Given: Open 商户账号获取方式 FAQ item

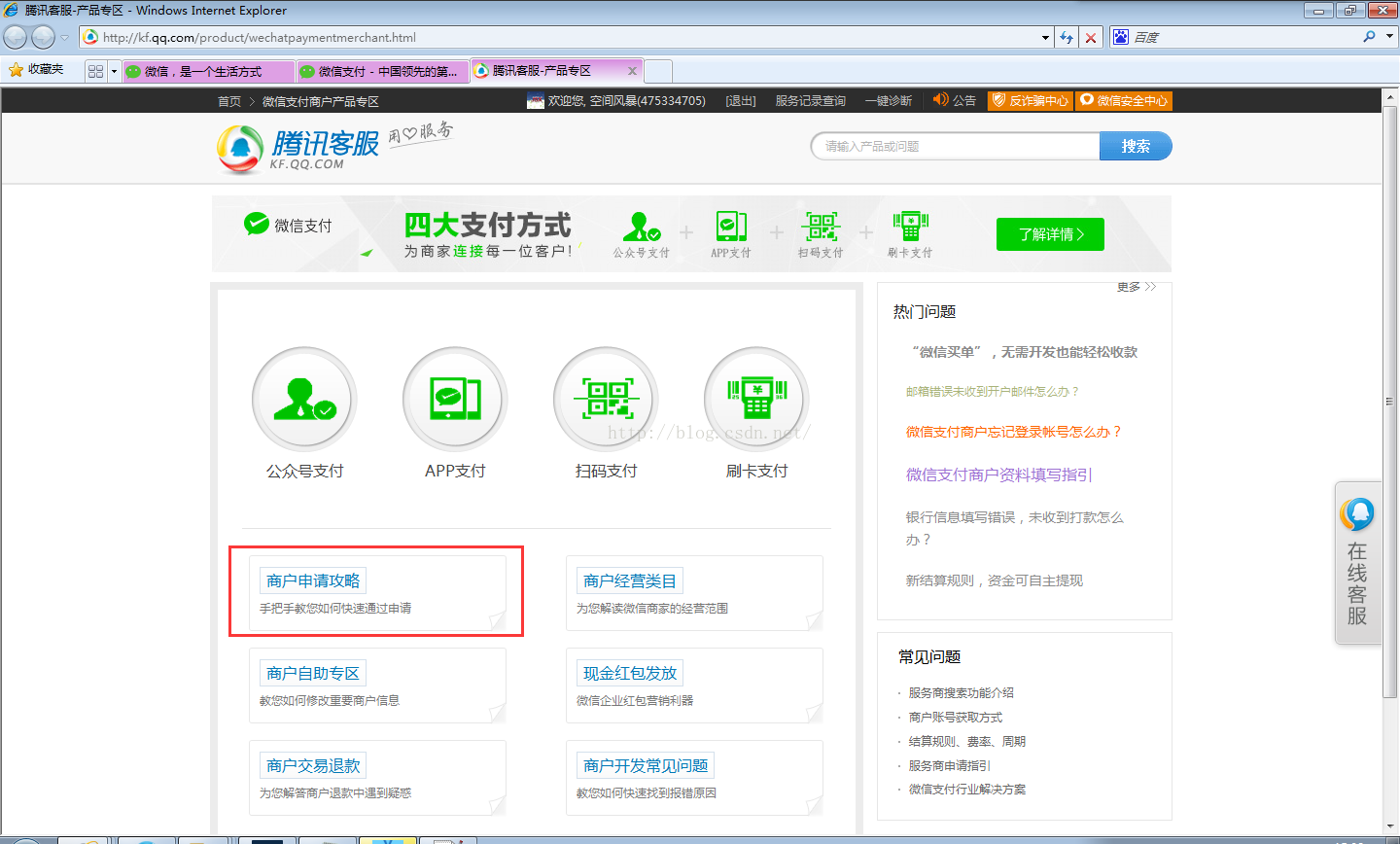Looking at the screenshot, I should pyautogui.click(x=955, y=717).
